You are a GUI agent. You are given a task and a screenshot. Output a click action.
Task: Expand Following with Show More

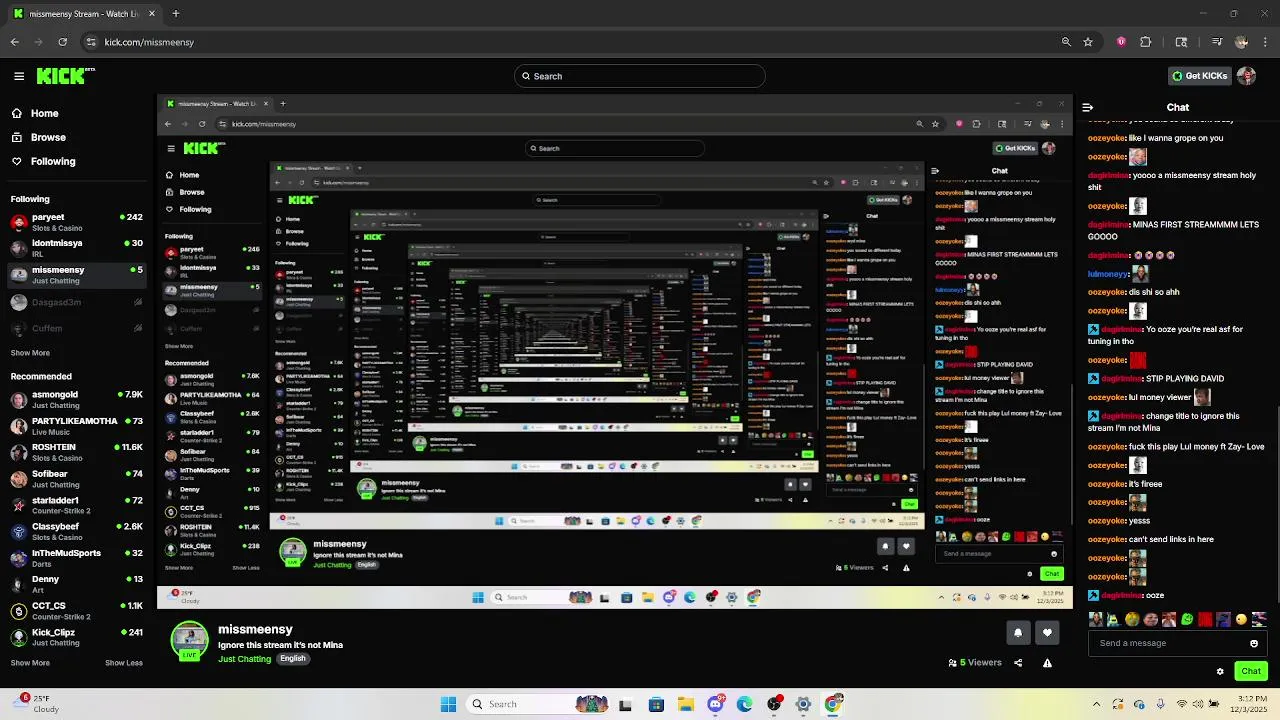coord(30,353)
